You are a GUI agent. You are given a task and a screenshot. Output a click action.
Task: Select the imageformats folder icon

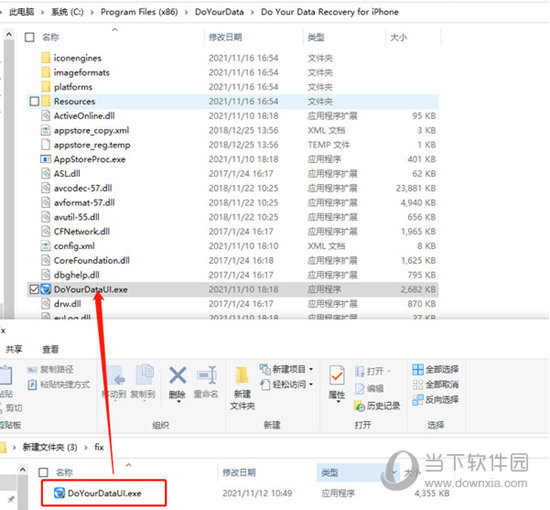[x=46, y=72]
